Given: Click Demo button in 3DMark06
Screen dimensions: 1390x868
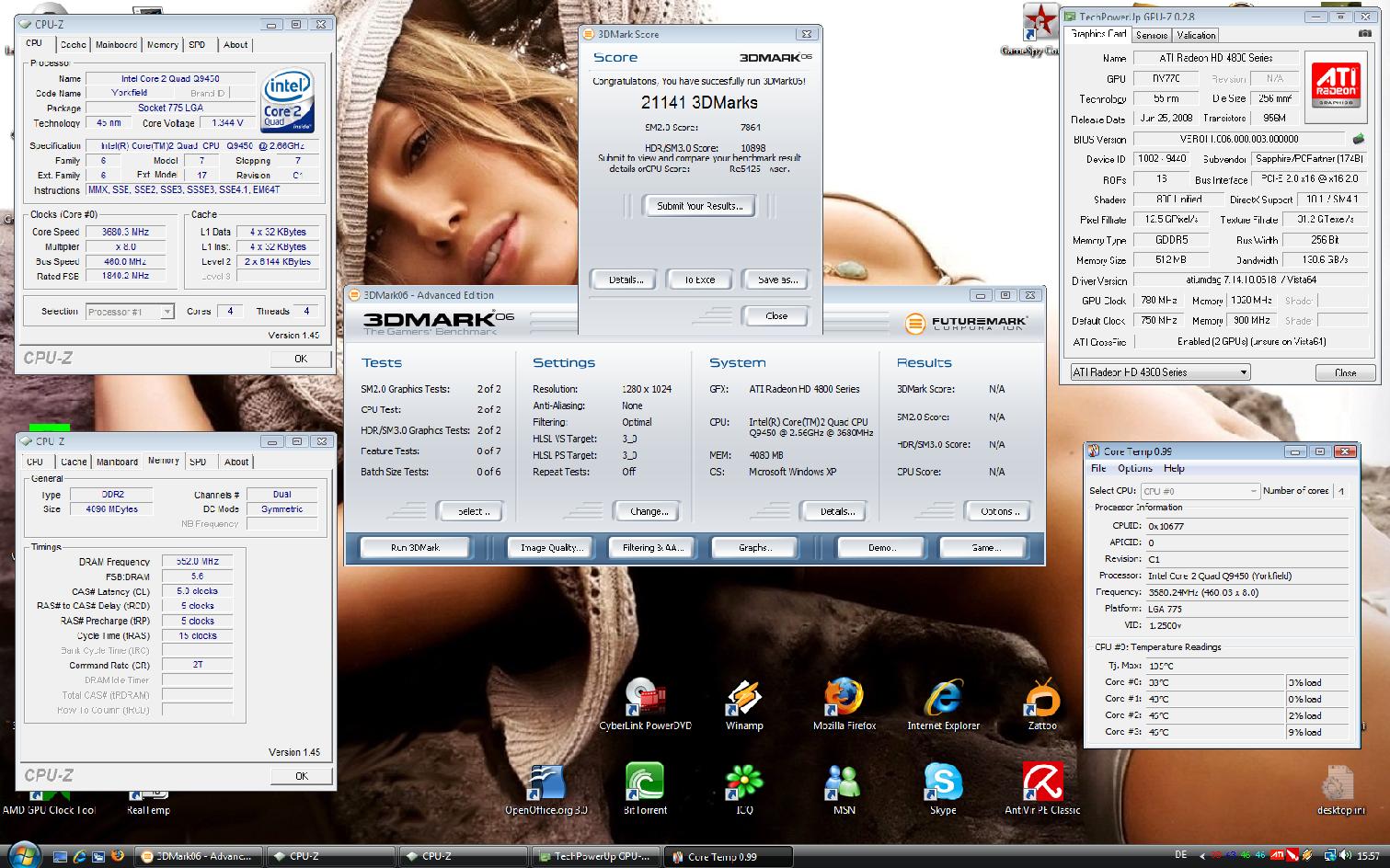Looking at the screenshot, I should [881, 547].
